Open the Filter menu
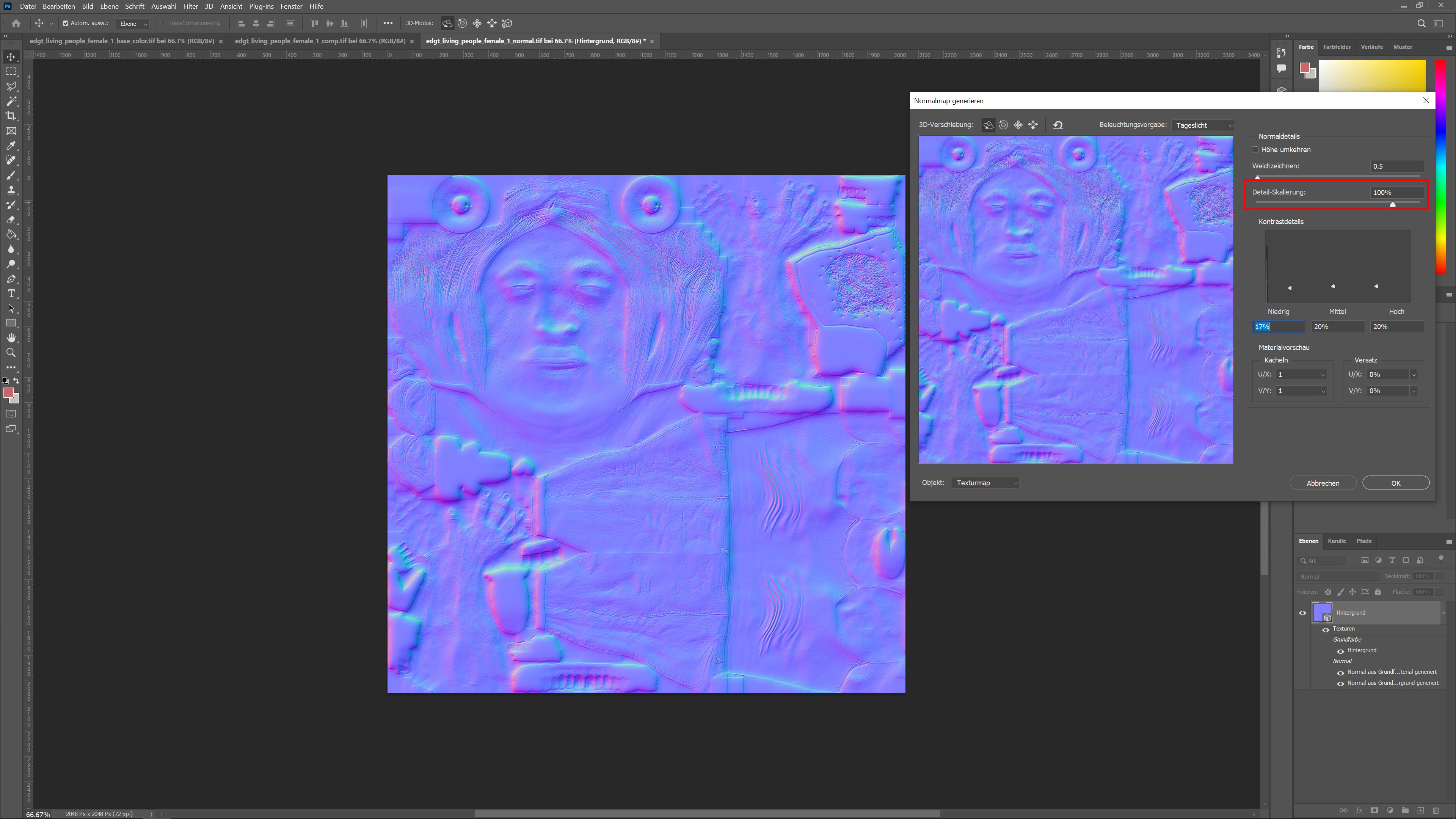 (190, 6)
